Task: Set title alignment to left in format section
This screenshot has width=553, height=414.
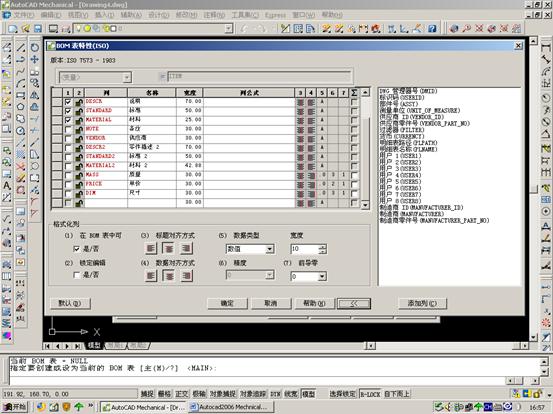Action: pyautogui.click(x=151, y=249)
